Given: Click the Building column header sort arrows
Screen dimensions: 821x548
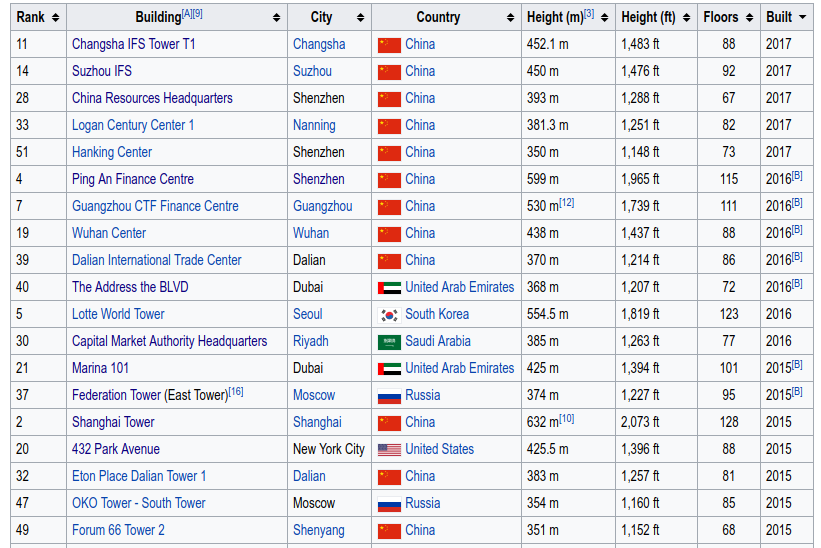Looking at the screenshot, I should pyautogui.click(x=276, y=17).
